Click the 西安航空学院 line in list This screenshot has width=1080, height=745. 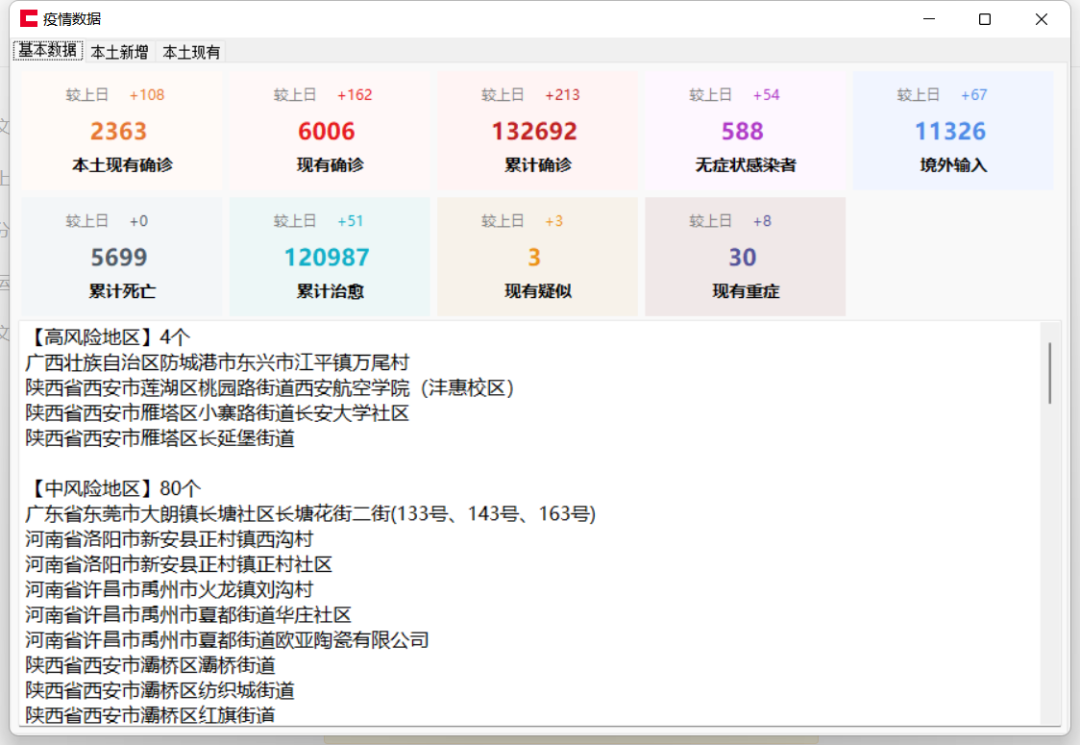click(x=269, y=388)
